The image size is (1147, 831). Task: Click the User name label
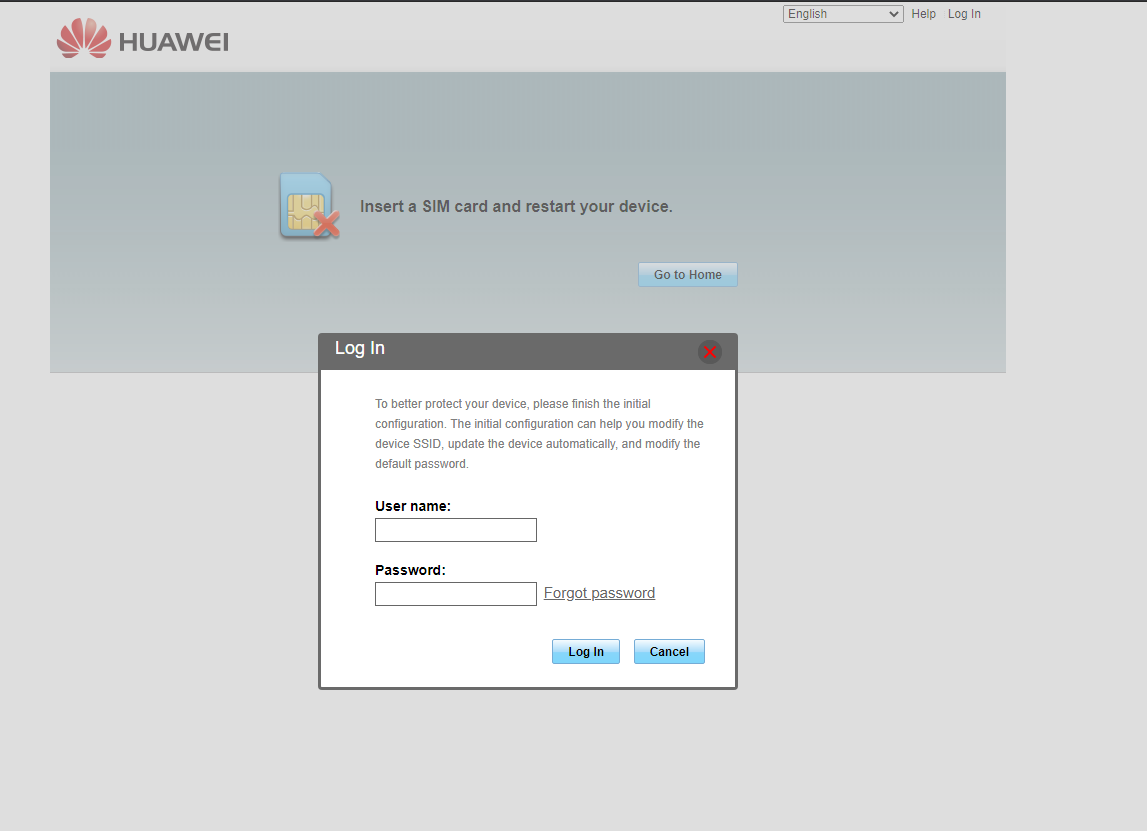click(x=413, y=507)
